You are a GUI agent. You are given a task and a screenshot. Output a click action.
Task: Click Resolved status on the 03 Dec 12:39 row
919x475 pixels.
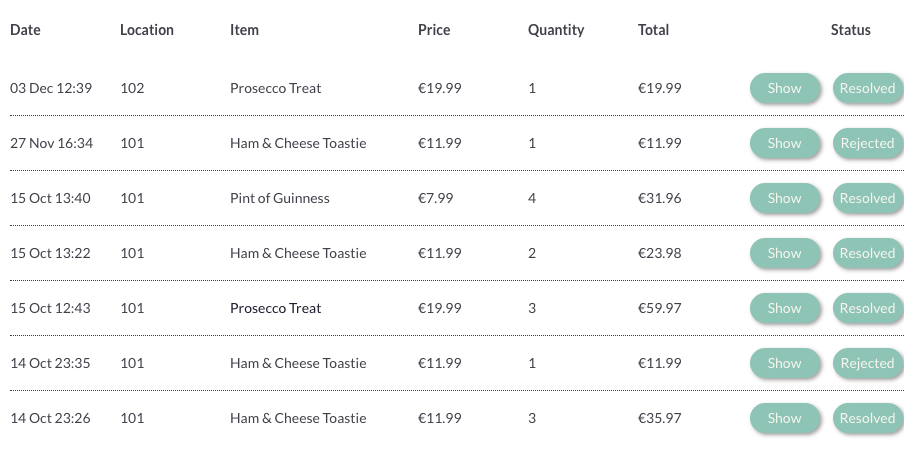pyautogui.click(x=867, y=88)
